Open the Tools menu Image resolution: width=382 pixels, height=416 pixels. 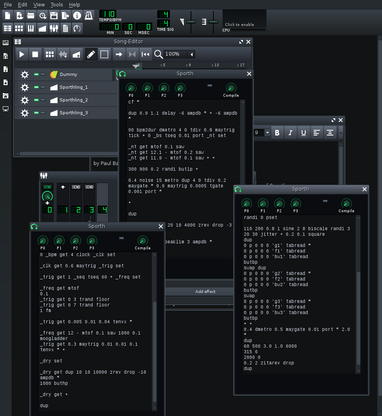(x=56, y=5)
